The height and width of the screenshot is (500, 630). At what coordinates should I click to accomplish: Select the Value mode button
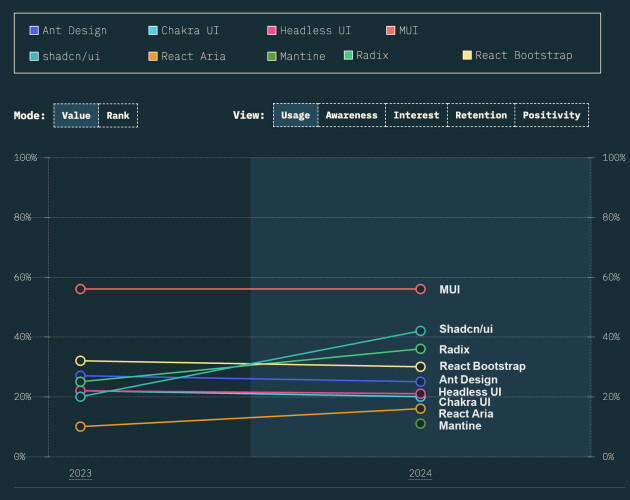[x=76, y=116]
